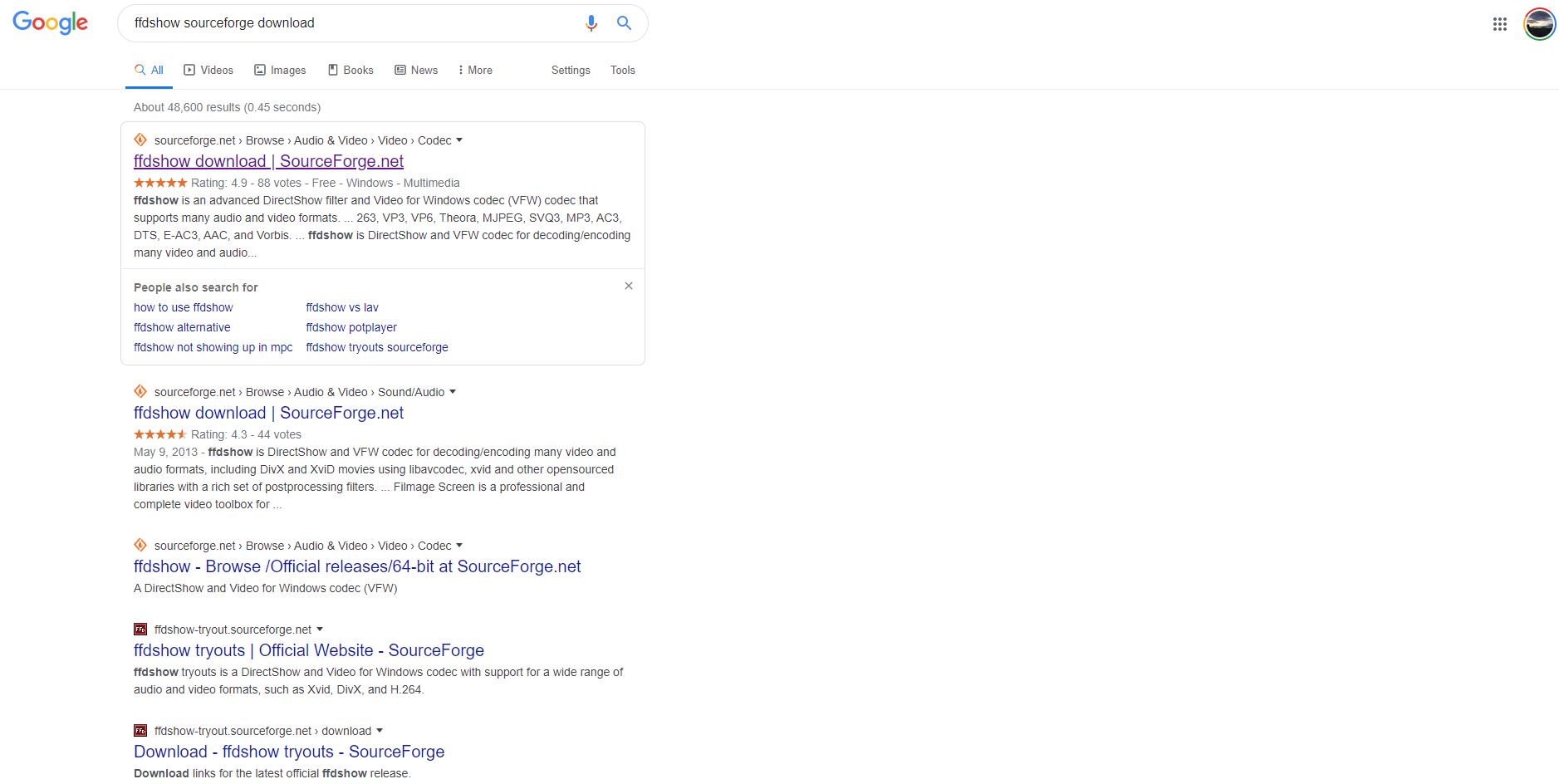This screenshot has height=784, width=1559.
Task: Click Download links for latest official snippet
Action: [272, 773]
